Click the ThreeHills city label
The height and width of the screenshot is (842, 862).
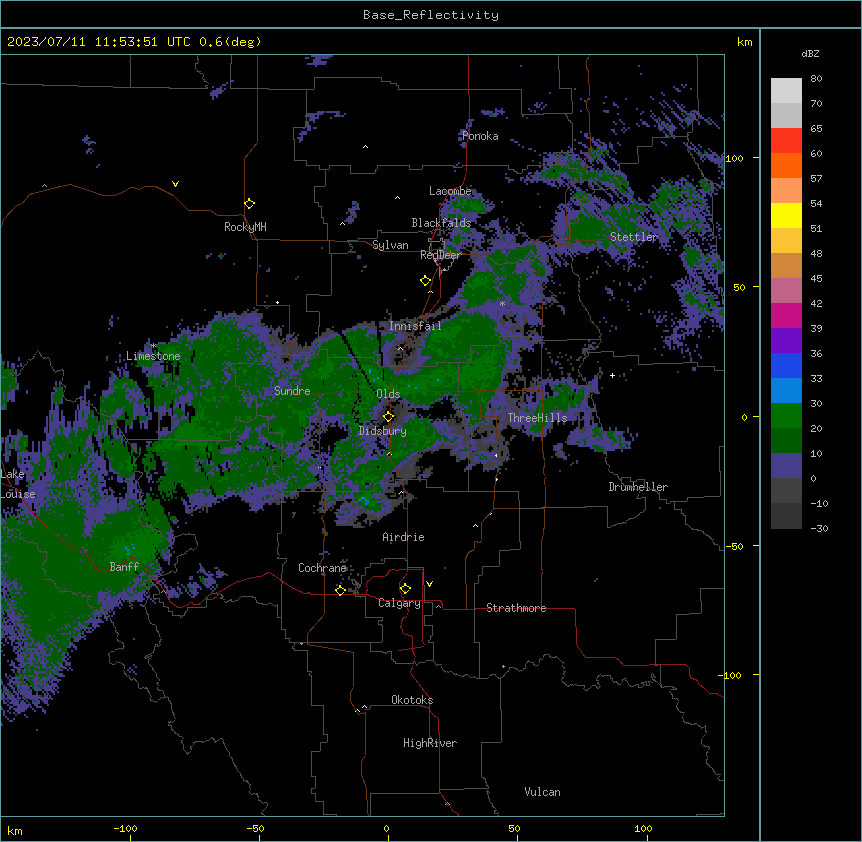[x=537, y=418]
